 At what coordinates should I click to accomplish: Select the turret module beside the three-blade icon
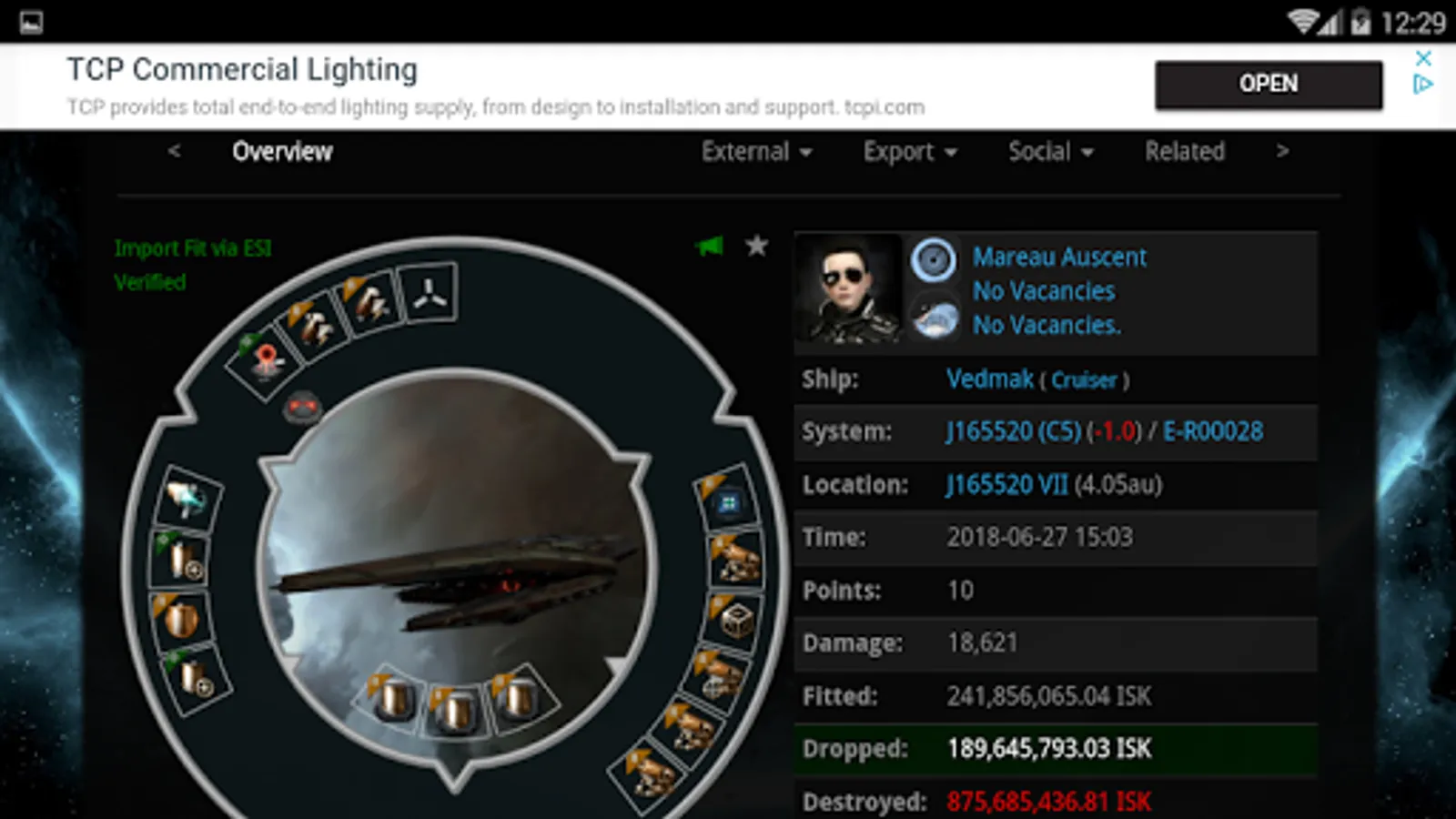coord(371,302)
